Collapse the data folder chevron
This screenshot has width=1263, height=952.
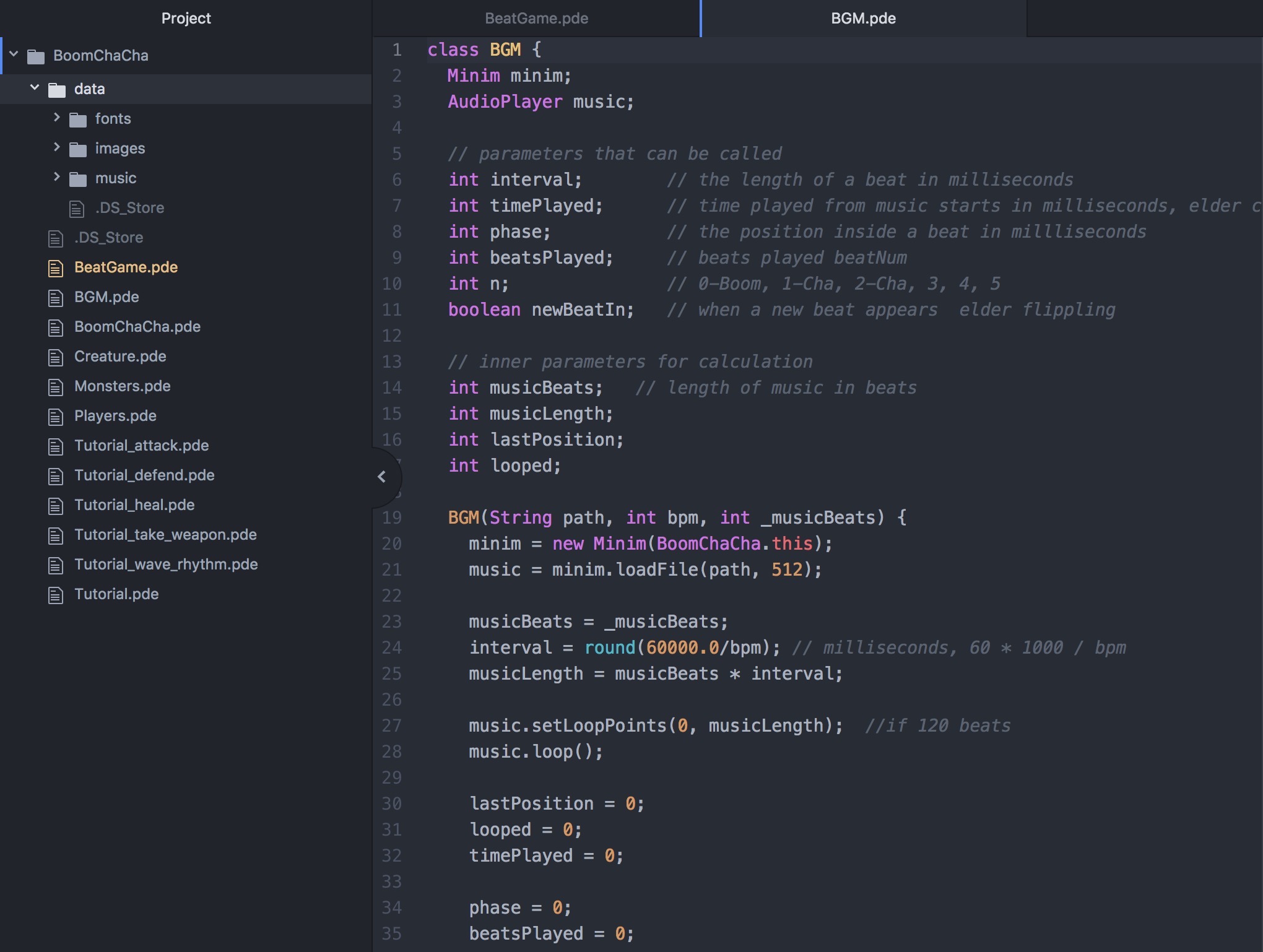(x=35, y=88)
